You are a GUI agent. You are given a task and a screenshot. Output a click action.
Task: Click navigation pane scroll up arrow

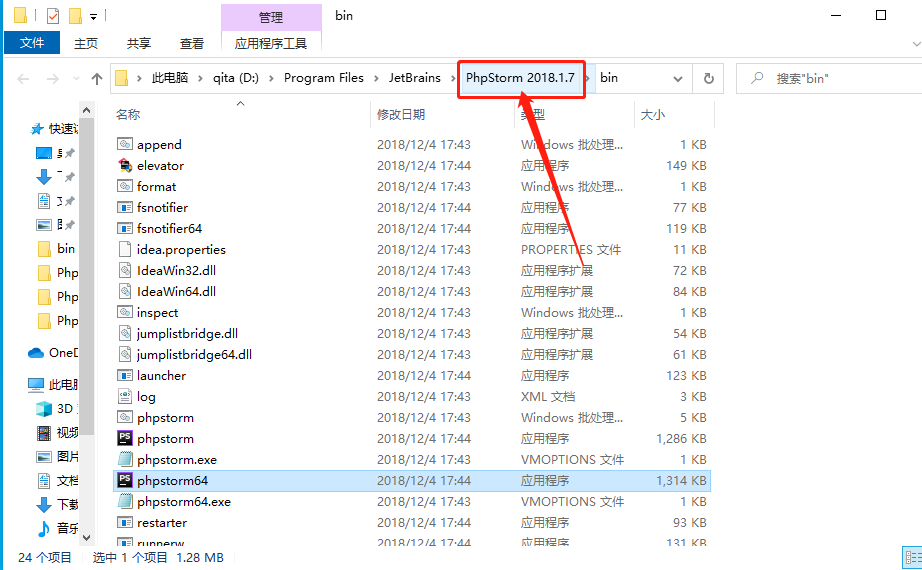(x=86, y=110)
